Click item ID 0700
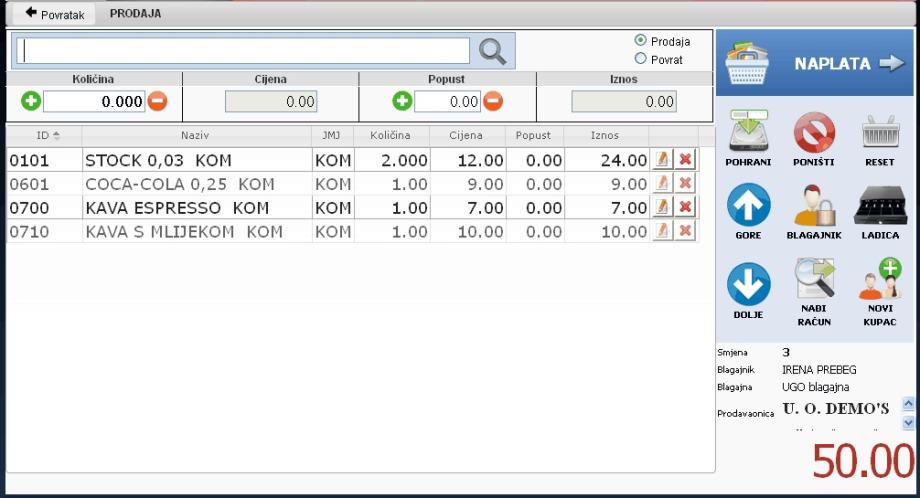This screenshot has height=498, width=920. tap(29, 208)
